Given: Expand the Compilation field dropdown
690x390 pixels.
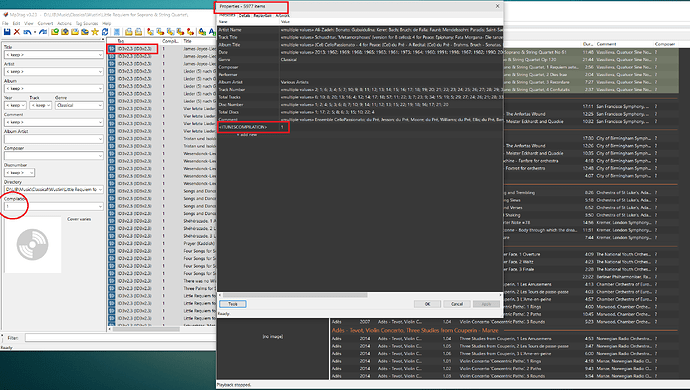Looking at the screenshot, I should tap(100, 206).
